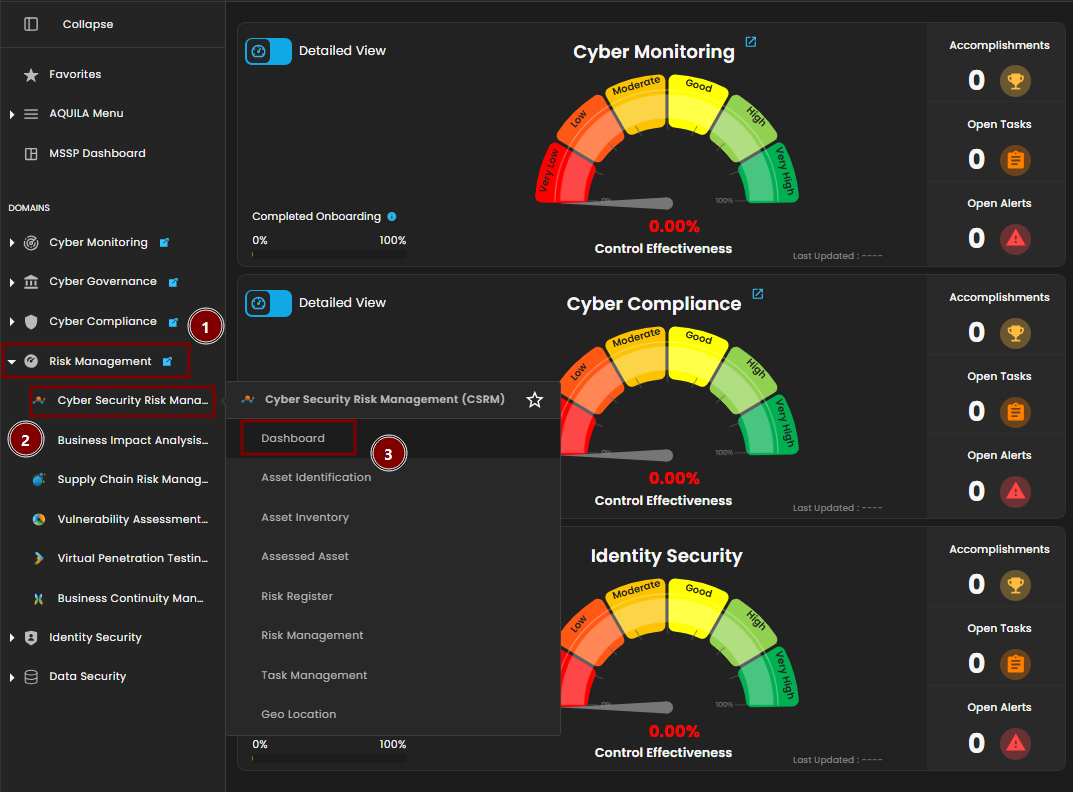This screenshot has height=792, width=1073.
Task: Click the Collapse sidebar icon
Action: point(31,24)
